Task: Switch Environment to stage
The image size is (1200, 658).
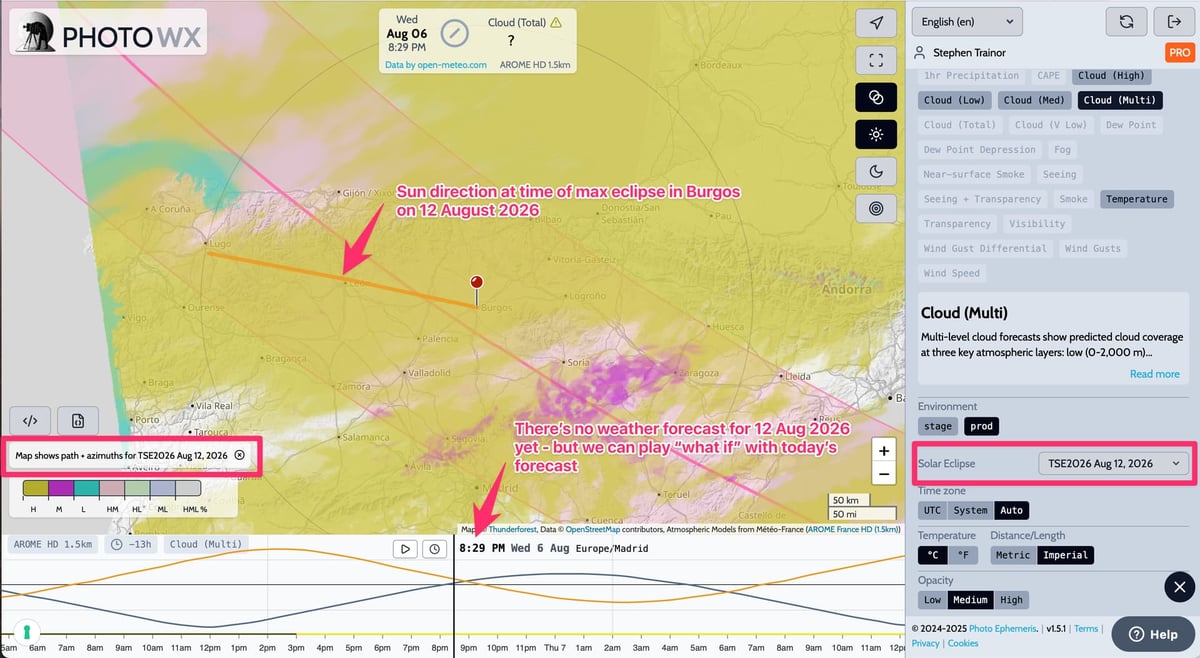Action: pyautogui.click(x=937, y=425)
